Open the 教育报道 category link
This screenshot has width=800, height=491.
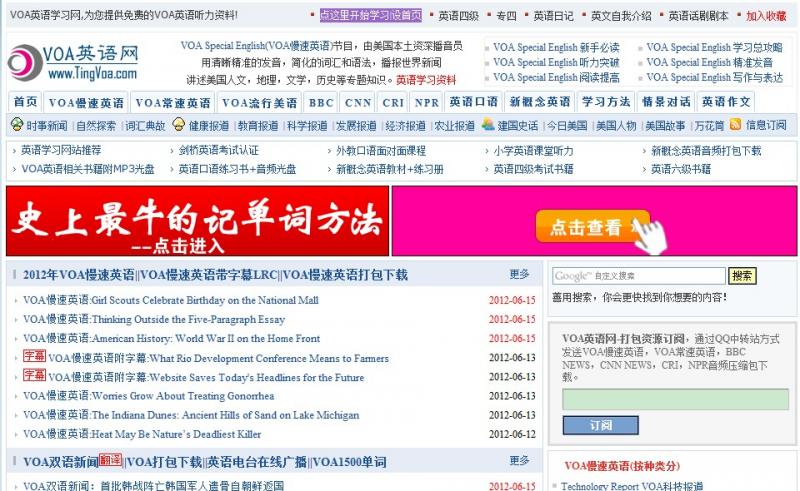258,126
